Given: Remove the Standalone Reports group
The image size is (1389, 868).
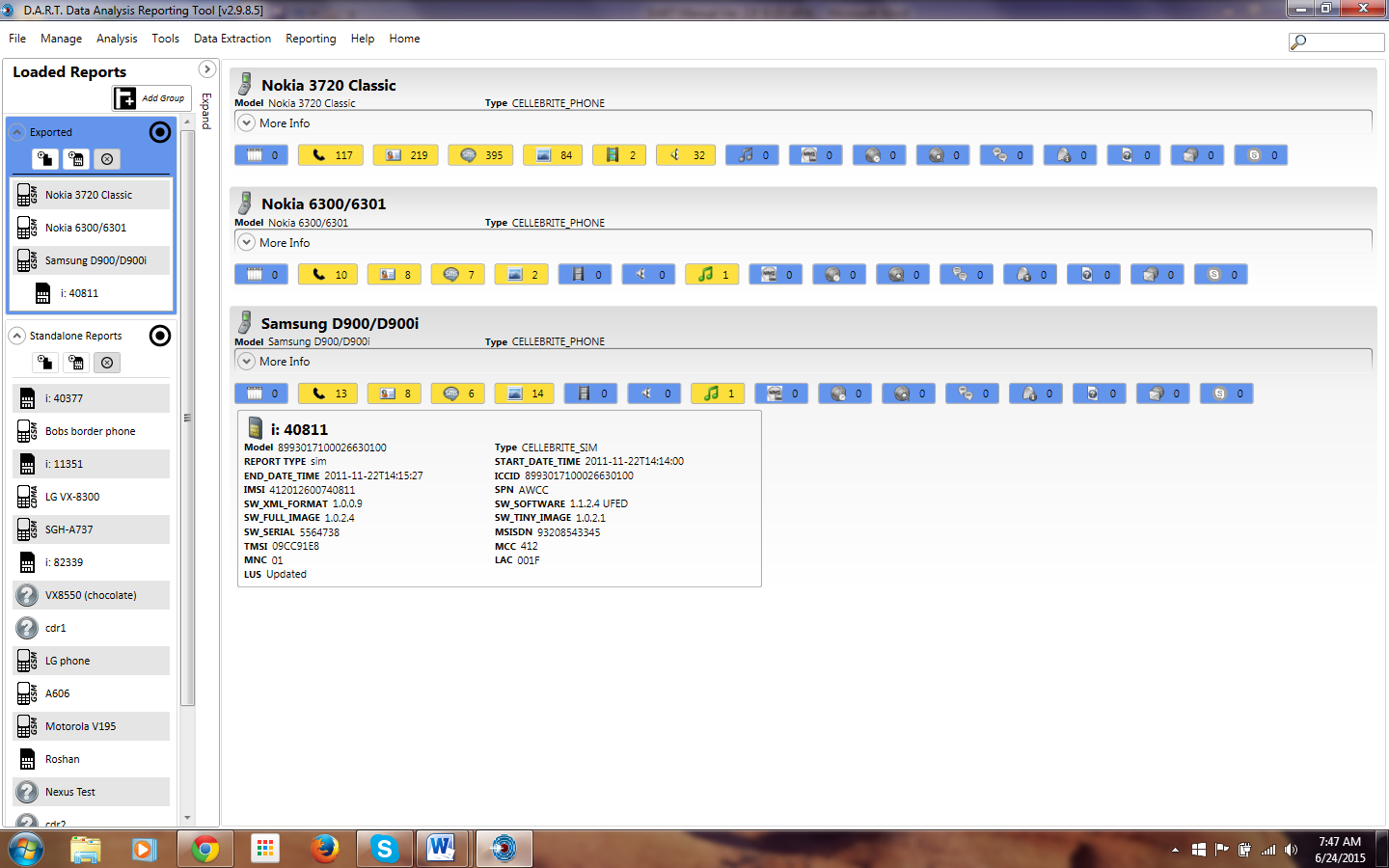Looking at the screenshot, I should click(x=107, y=363).
